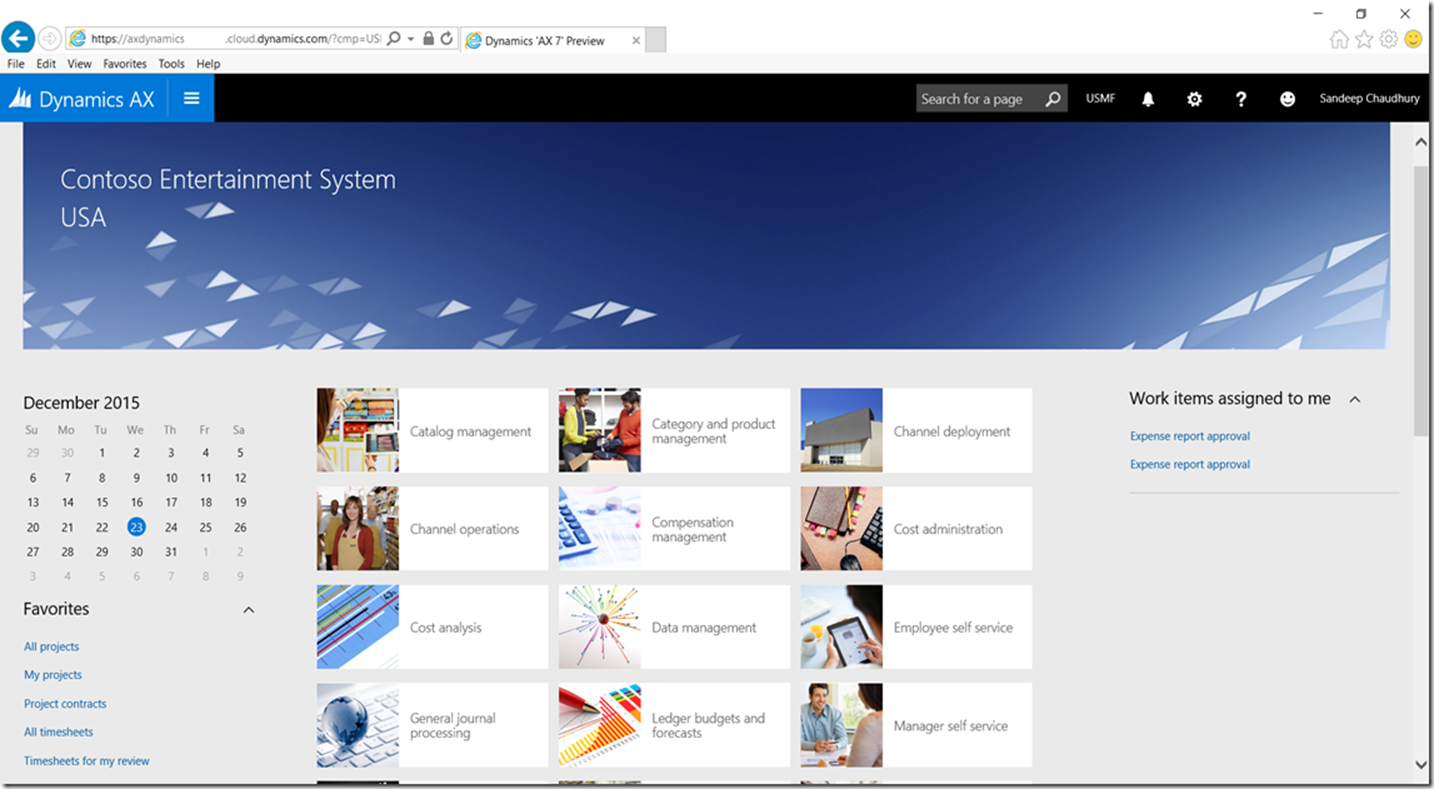Open the Channel deployment tile
Screen dimensions: 1434x789
coord(916,430)
